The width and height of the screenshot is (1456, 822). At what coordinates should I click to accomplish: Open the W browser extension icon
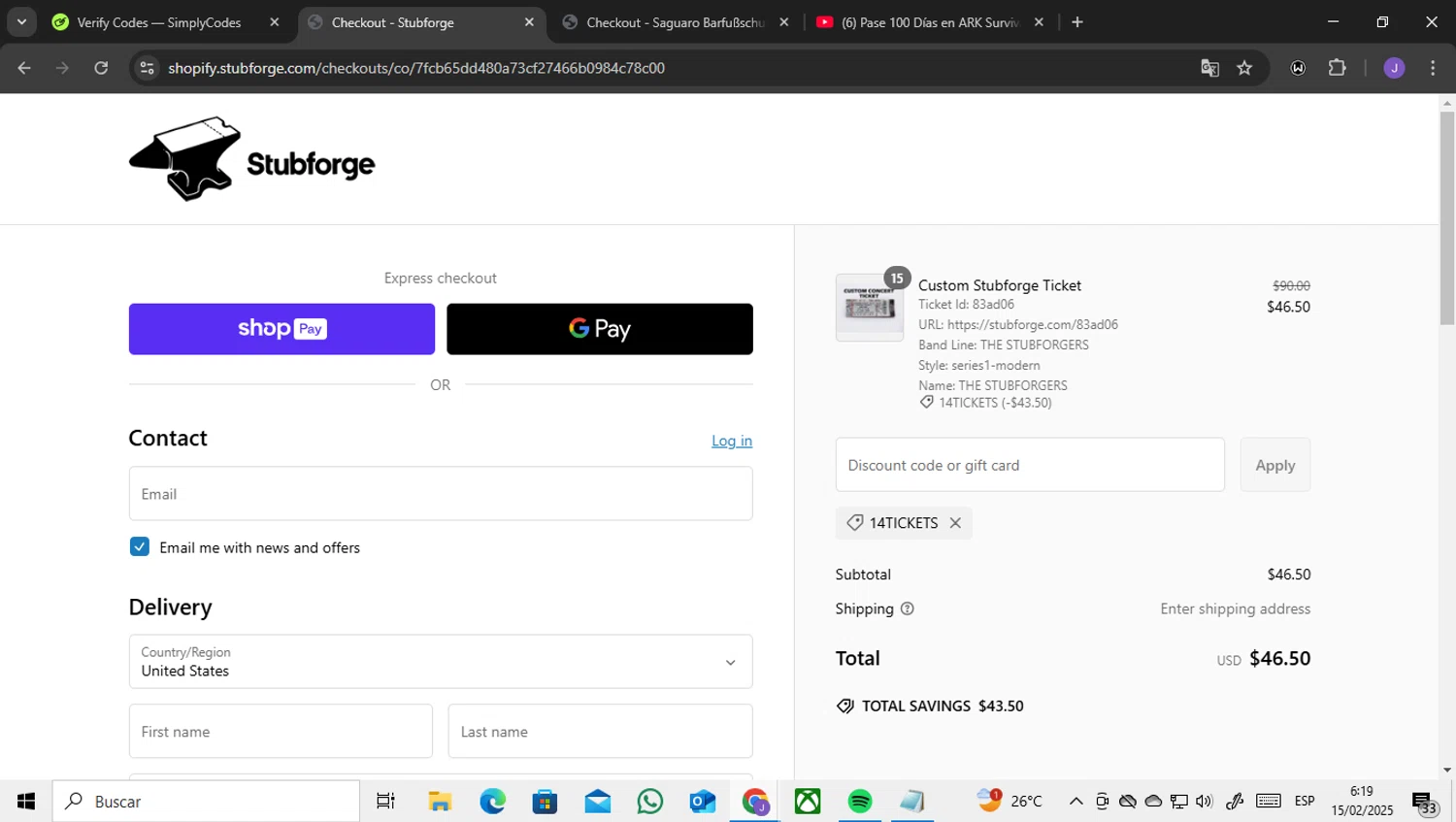click(1298, 68)
